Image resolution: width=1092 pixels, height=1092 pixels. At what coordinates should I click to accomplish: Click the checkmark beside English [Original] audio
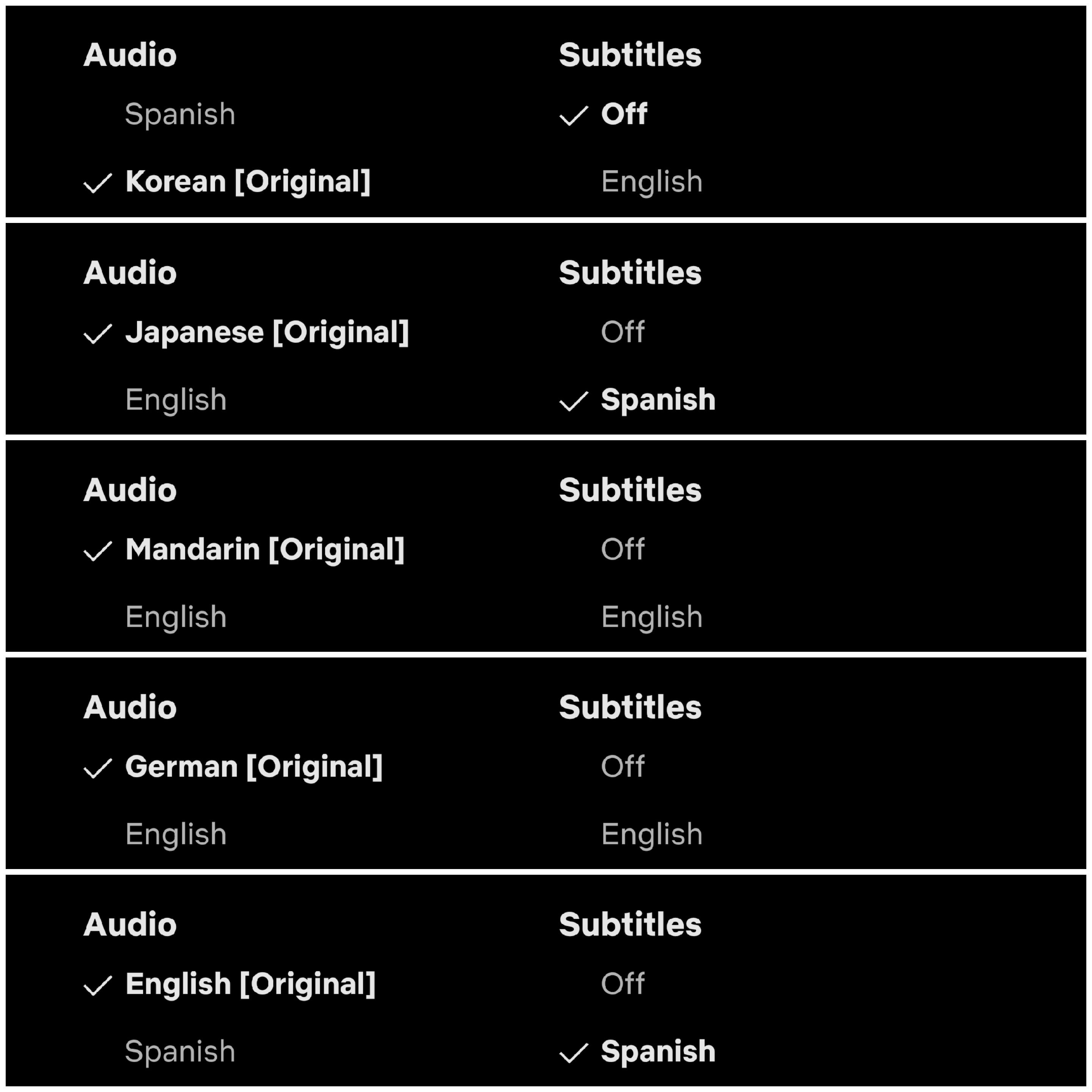point(98,985)
